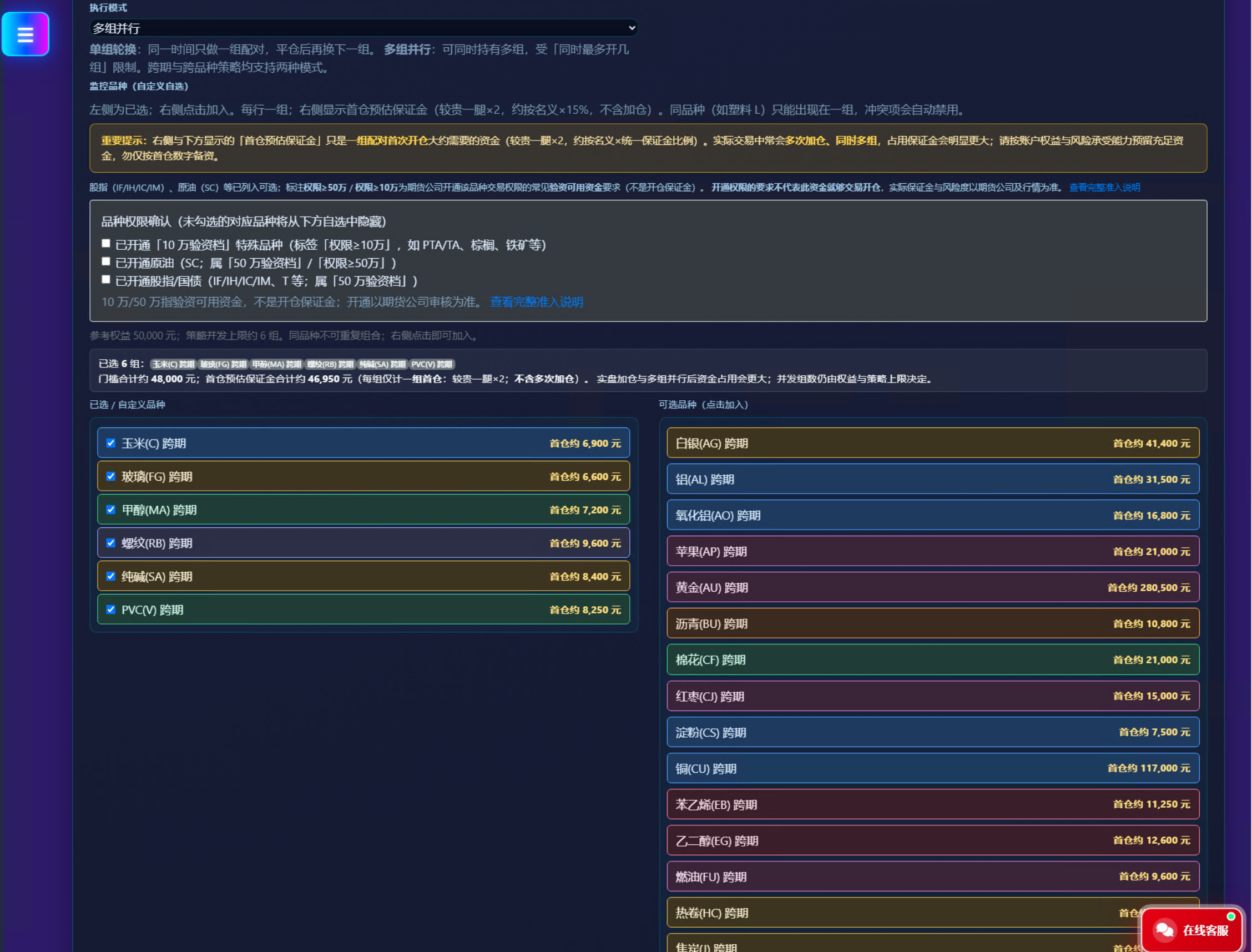Click 首仓约 9,600 元 on the 螺纹(RB) row
This screenshot has height=952, width=1252.
585,543
